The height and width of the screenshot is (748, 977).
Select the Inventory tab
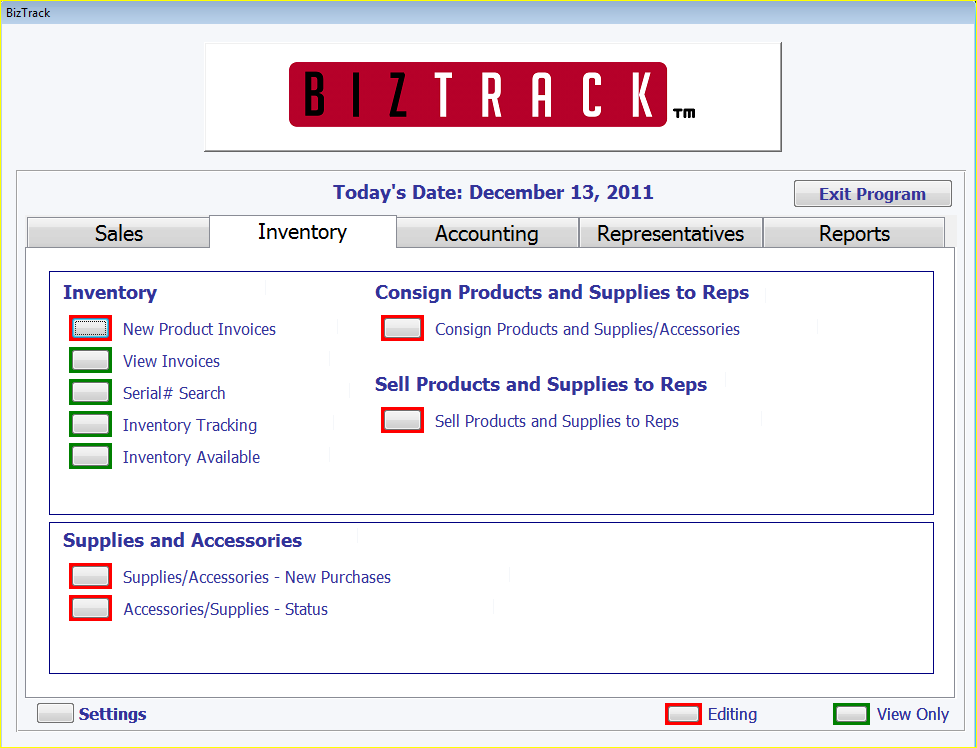pos(302,231)
